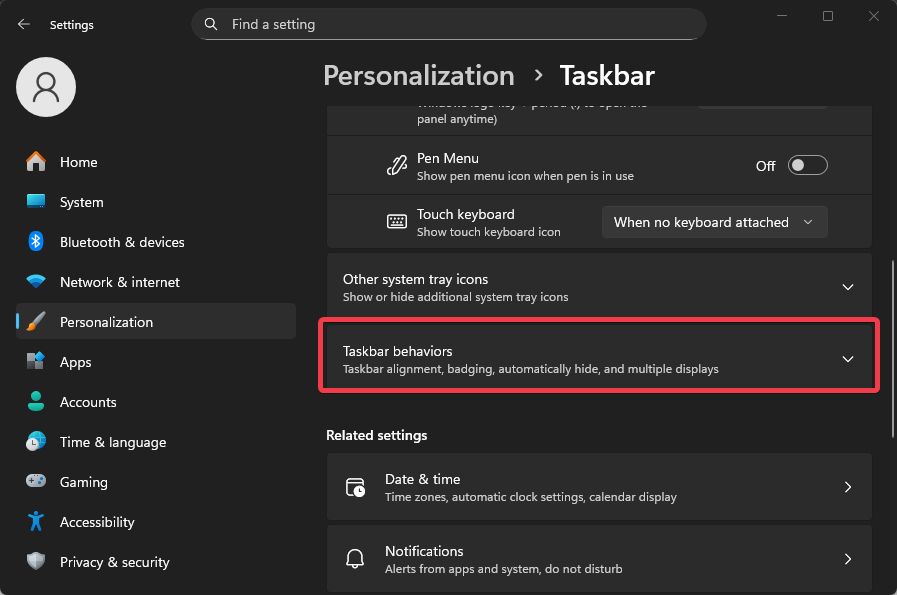Click the Time & language globe icon
Image resolution: width=897 pixels, height=595 pixels.
coord(36,442)
